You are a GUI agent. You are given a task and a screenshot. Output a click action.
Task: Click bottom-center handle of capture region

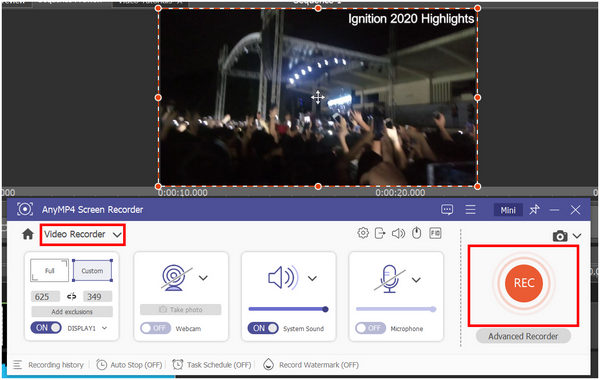click(x=318, y=186)
